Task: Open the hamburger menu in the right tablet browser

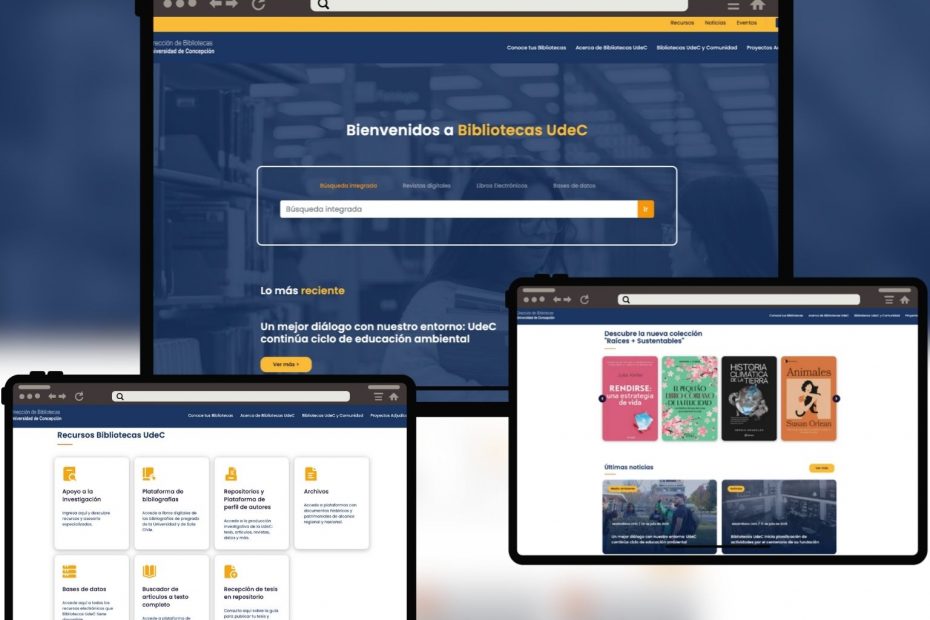Action: pos(888,300)
